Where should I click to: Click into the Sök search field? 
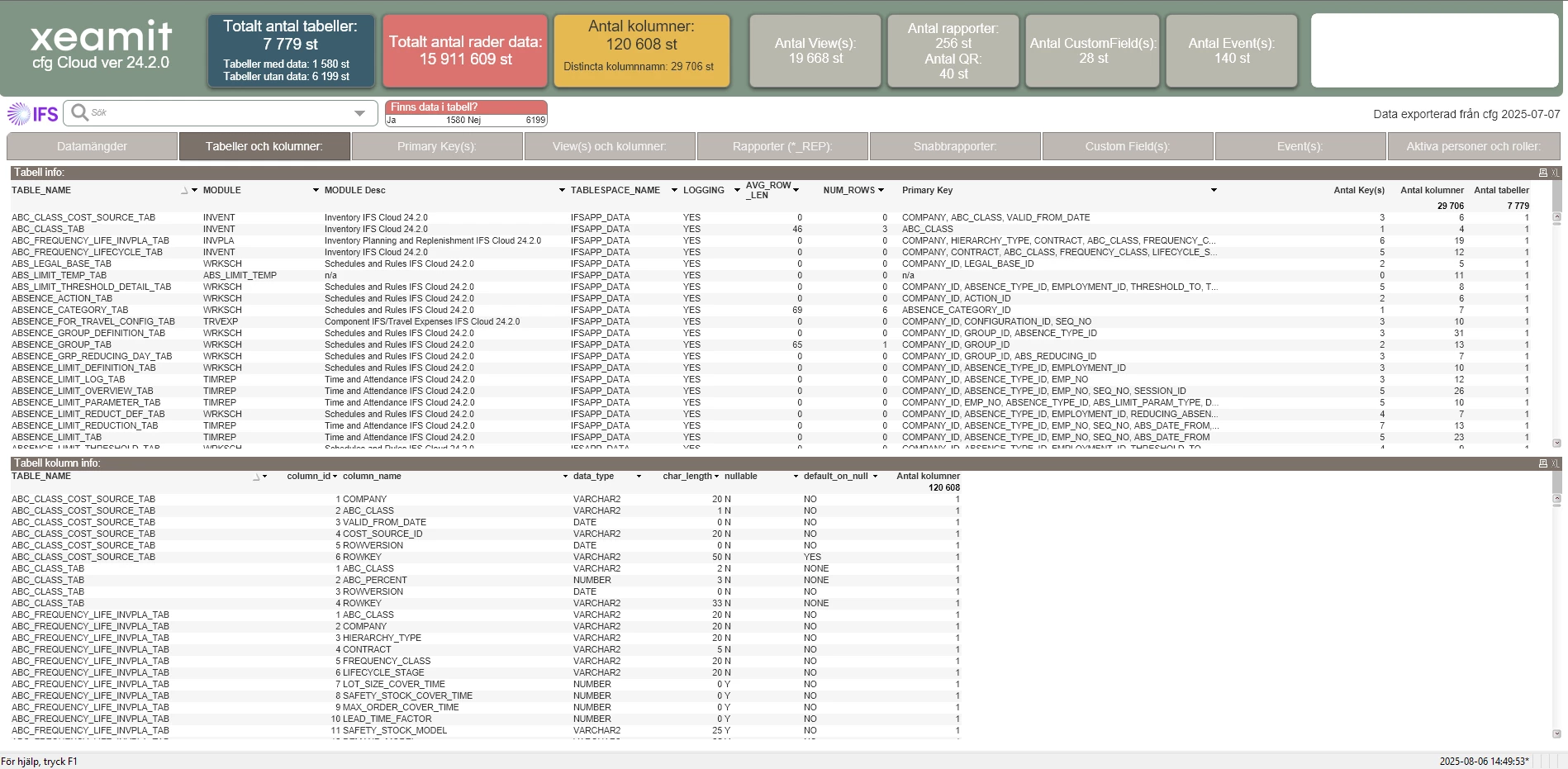(x=219, y=113)
